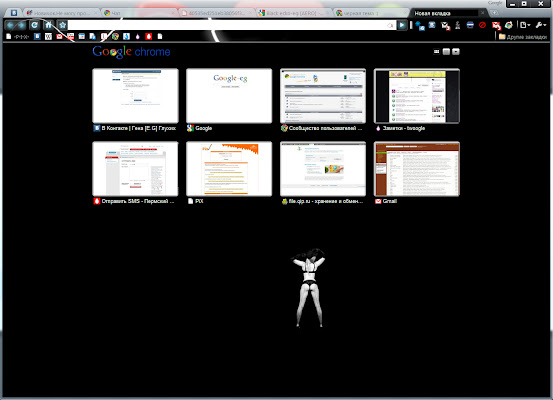
Task: Open the Gmail thumbnail
Action: pyautogui.click(x=417, y=169)
